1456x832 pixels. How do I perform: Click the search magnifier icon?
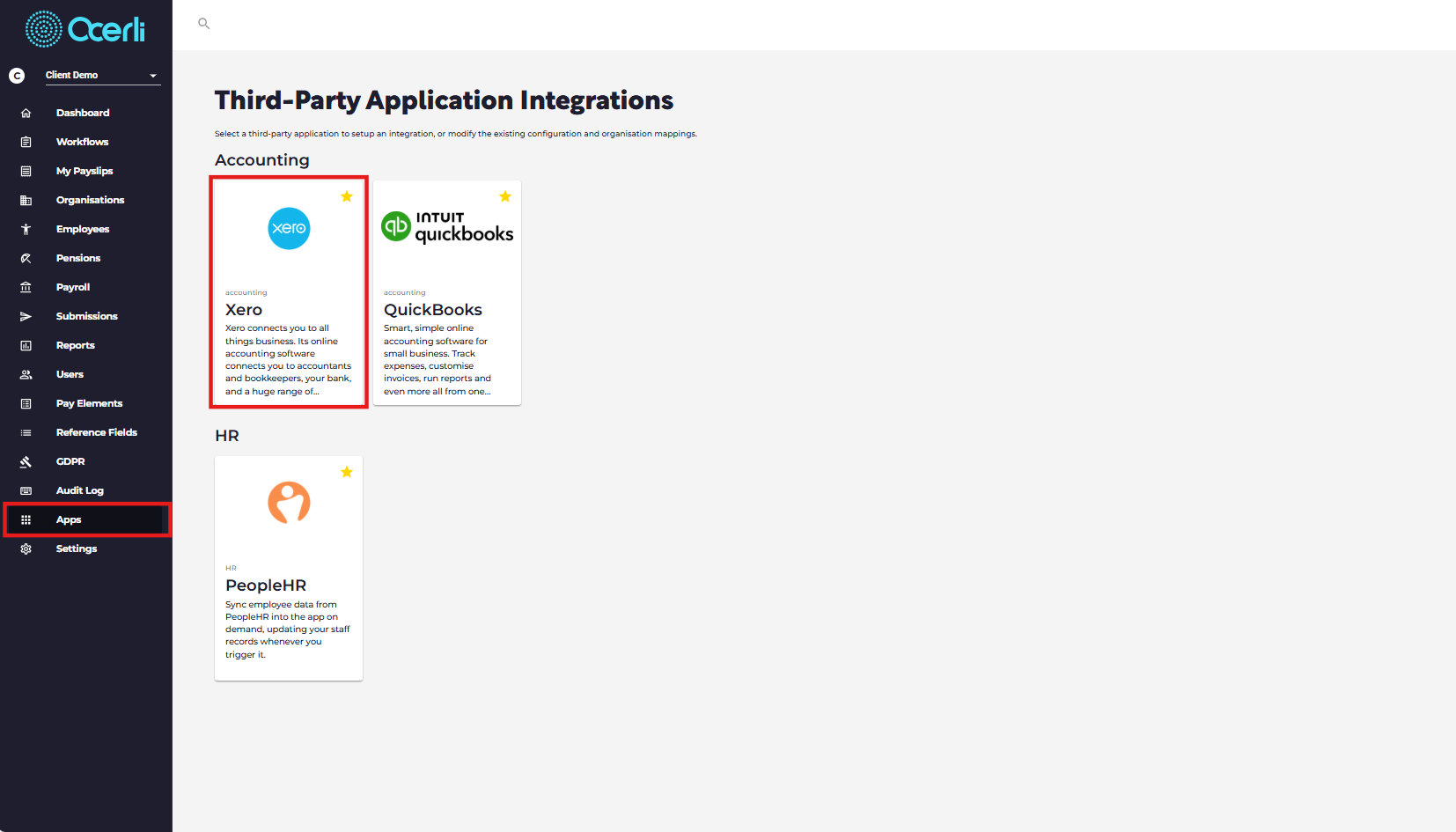pos(204,24)
